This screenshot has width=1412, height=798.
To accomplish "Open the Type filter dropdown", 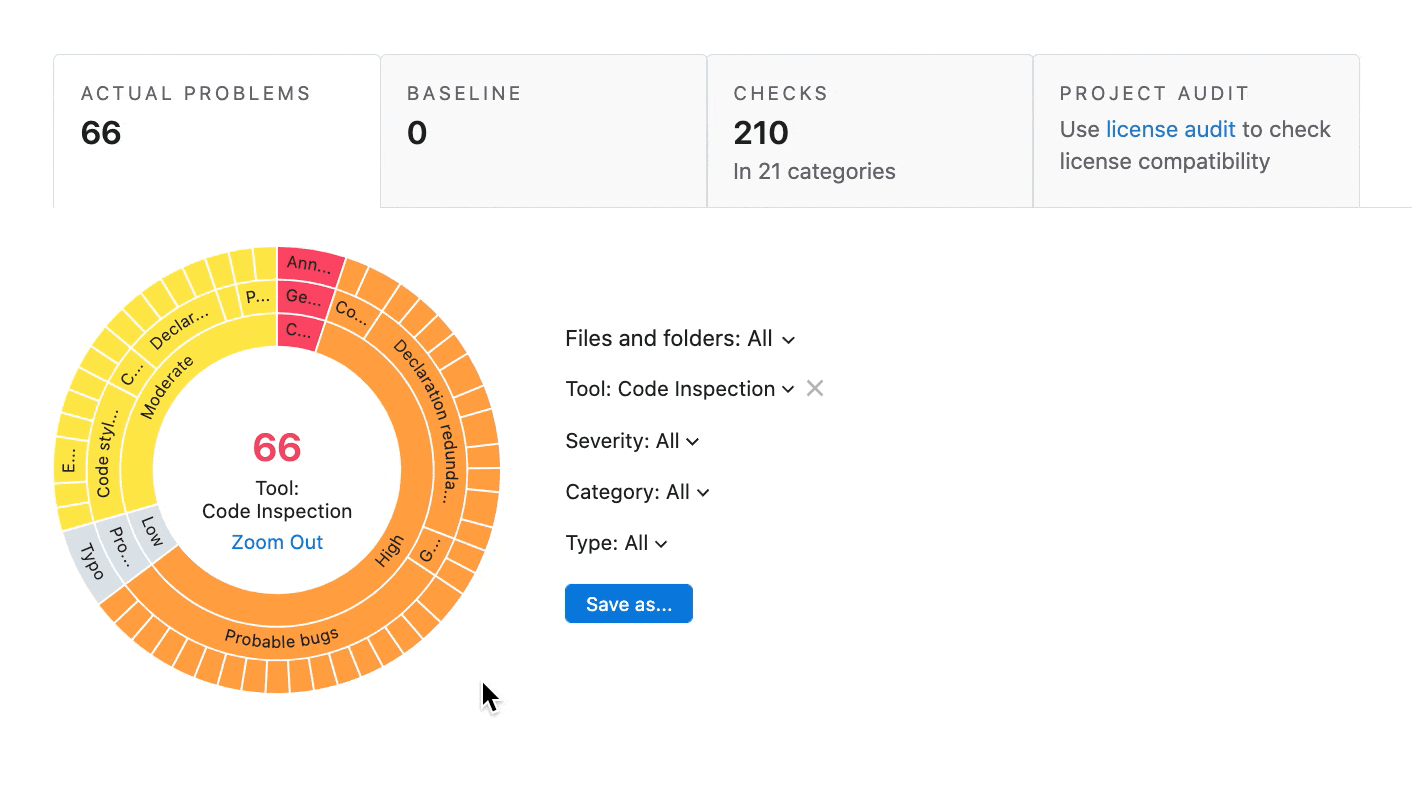I will [616, 543].
